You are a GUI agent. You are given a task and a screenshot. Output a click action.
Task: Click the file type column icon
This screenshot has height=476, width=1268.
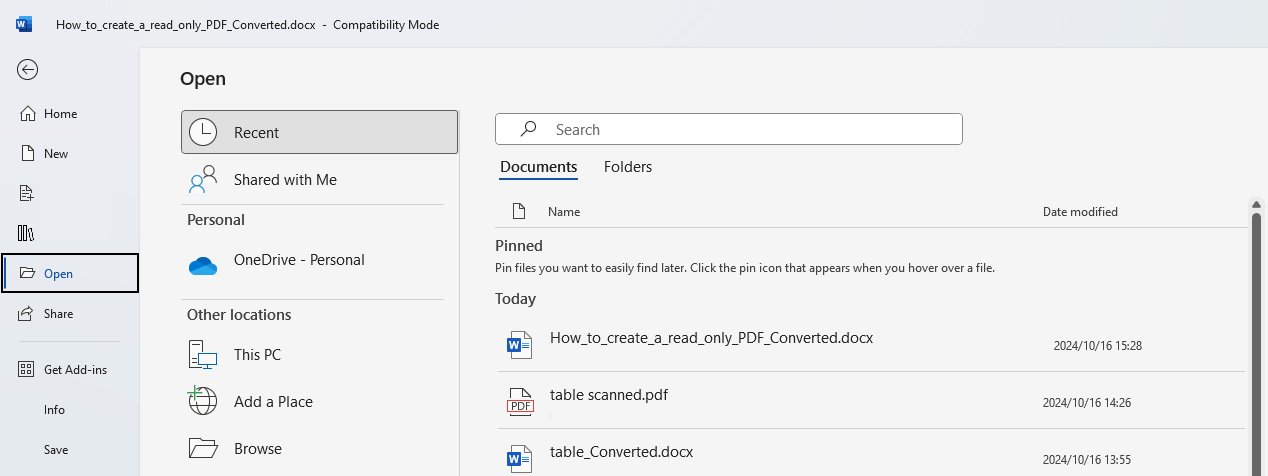click(x=518, y=211)
